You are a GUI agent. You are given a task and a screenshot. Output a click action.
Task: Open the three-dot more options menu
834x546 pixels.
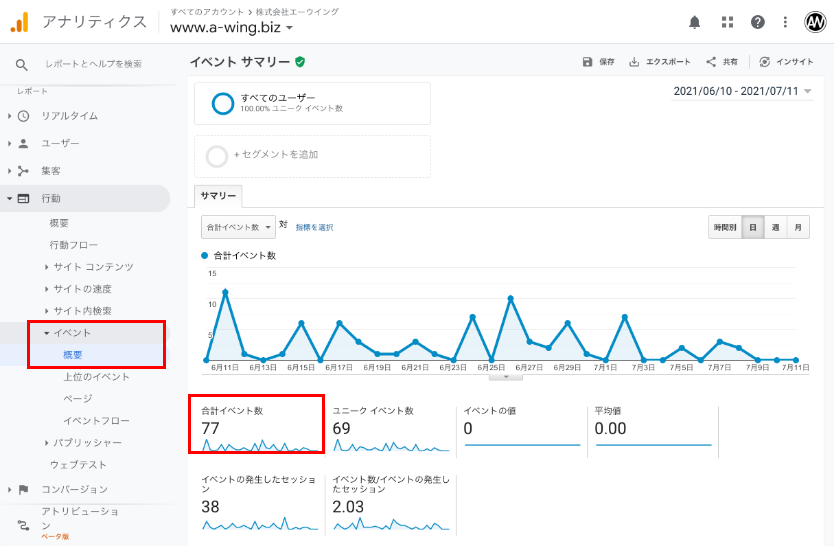[786, 22]
